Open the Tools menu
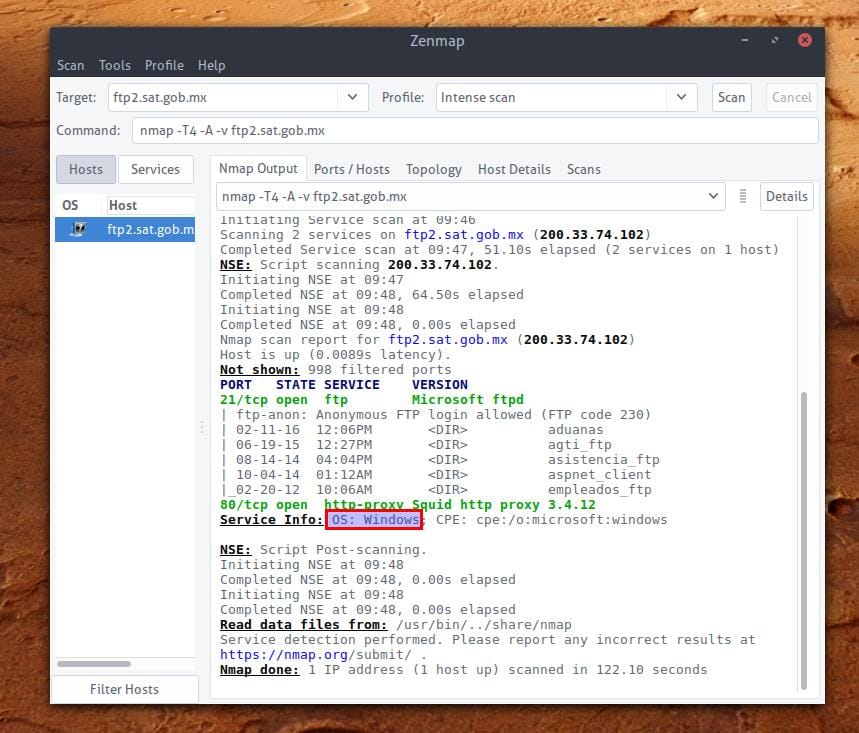The height and width of the screenshot is (733, 859). [114, 65]
